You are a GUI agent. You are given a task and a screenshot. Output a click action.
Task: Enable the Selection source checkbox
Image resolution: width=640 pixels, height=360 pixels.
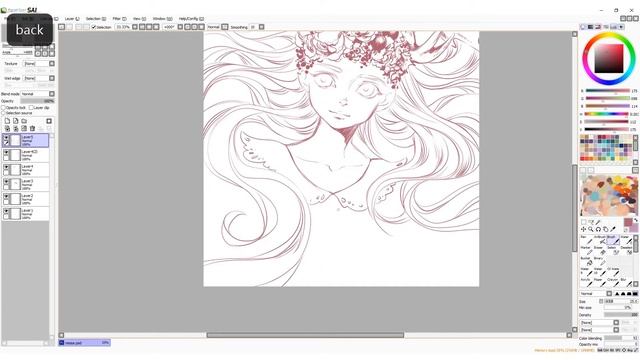[x=3, y=113]
